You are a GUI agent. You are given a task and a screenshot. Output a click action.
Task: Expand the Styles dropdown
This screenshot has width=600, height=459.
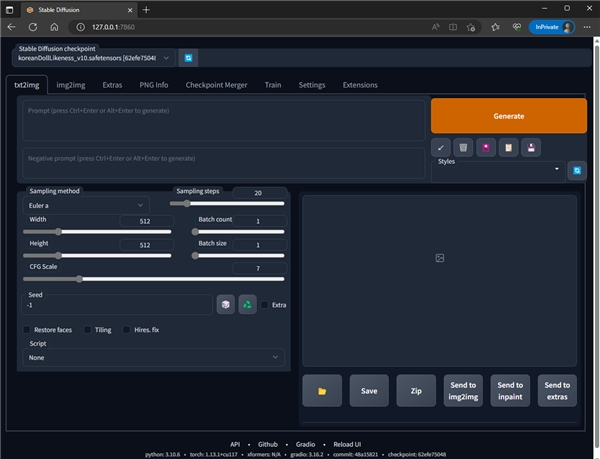click(x=498, y=171)
